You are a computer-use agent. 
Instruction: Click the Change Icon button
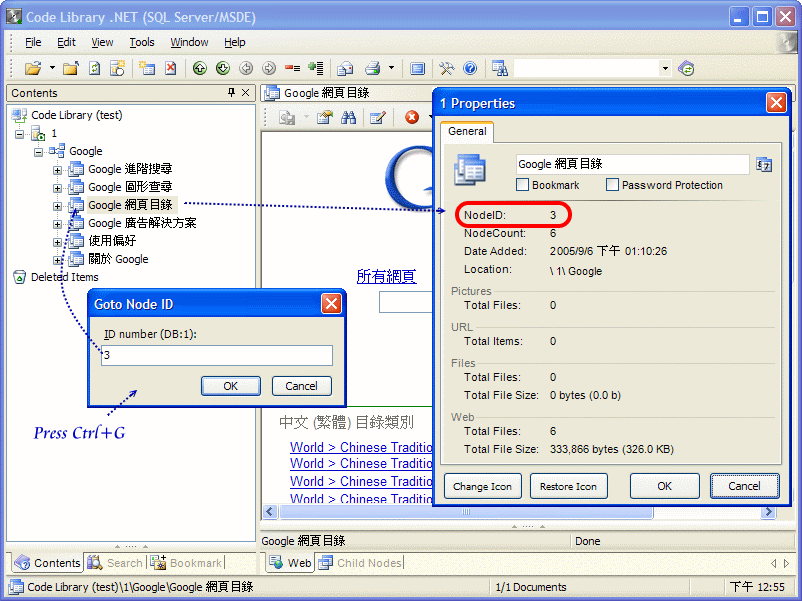pyautogui.click(x=482, y=486)
